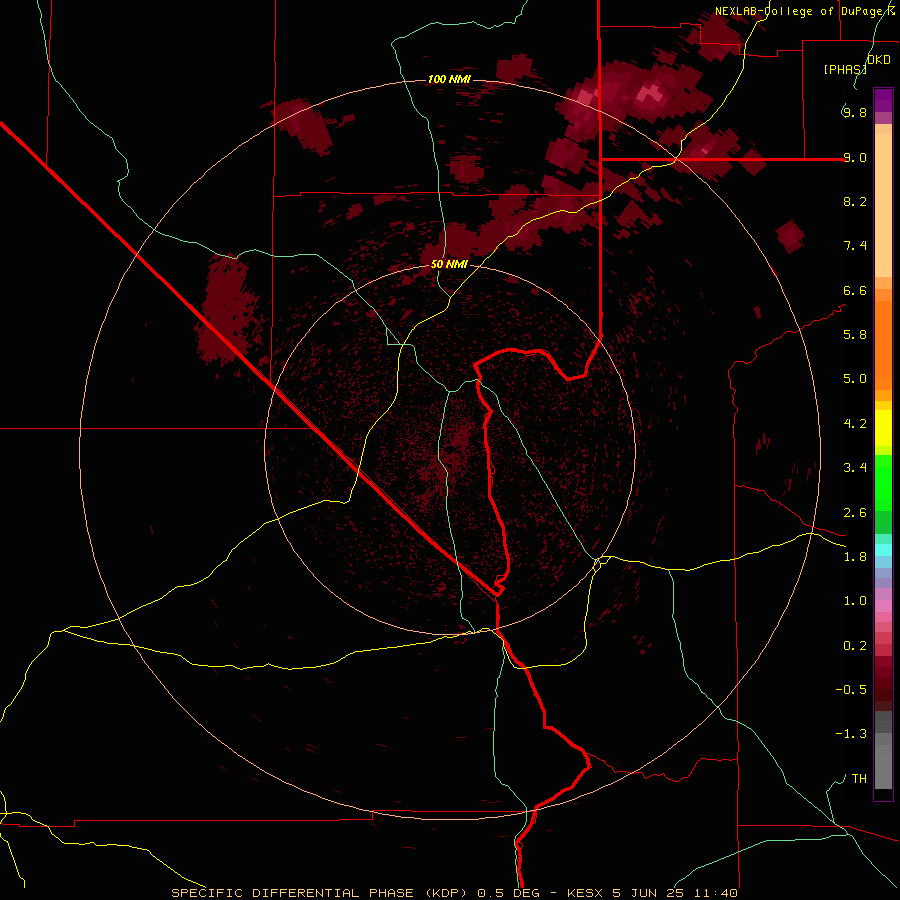
Task: Click the 1.0 scale label
Action: click(x=855, y=601)
